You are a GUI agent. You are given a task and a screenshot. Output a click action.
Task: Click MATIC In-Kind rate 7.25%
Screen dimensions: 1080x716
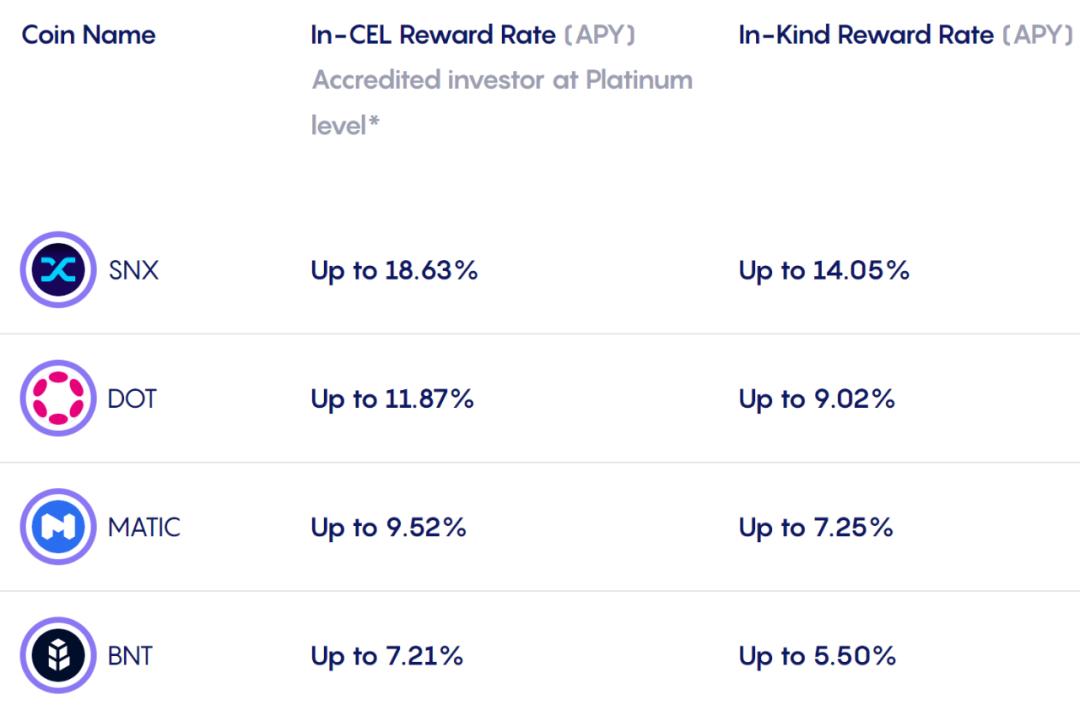pyautogui.click(x=816, y=528)
